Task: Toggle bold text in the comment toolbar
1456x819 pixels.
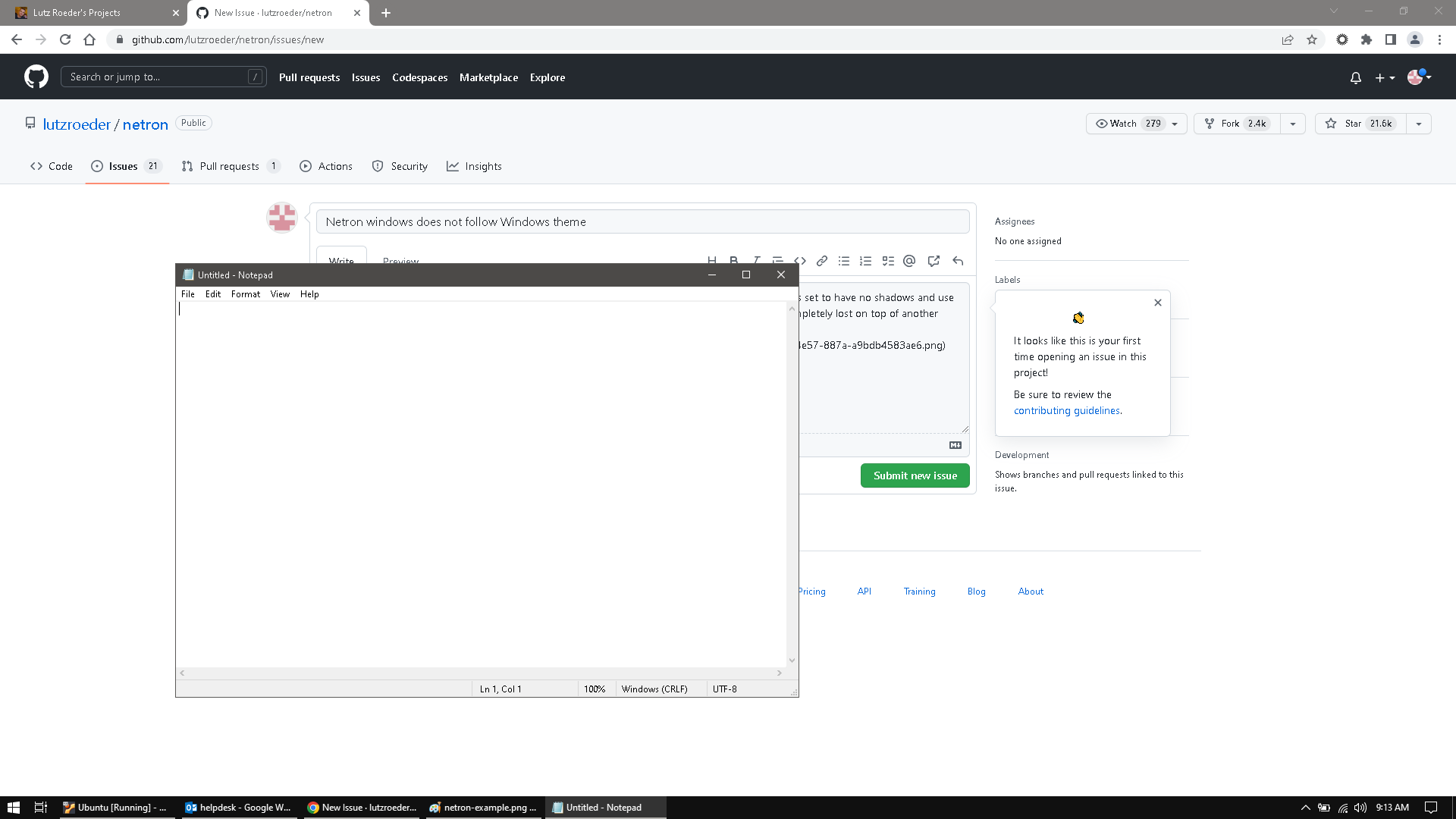Action: (733, 261)
